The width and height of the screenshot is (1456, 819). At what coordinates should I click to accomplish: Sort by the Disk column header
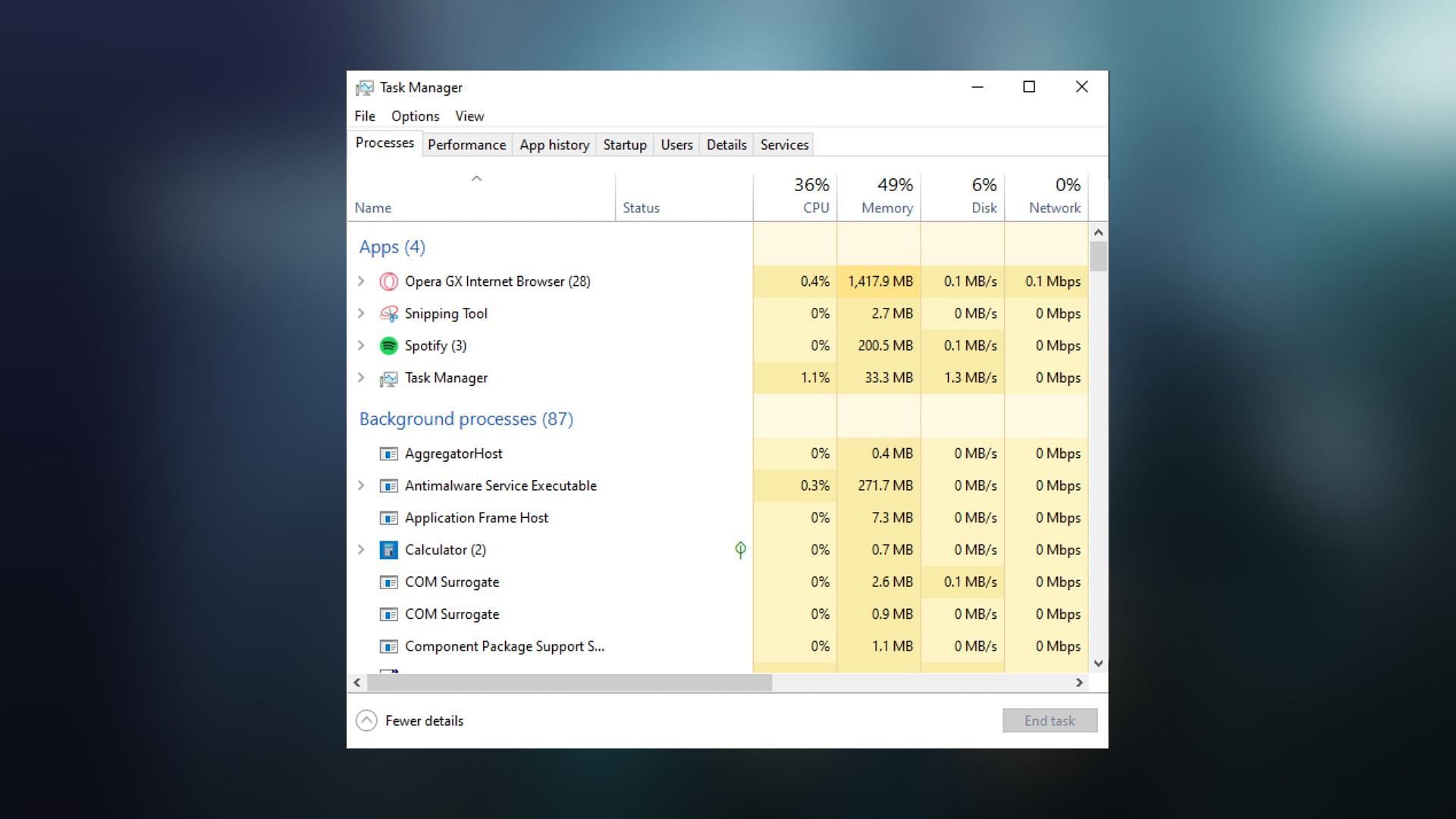pyautogui.click(x=963, y=197)
